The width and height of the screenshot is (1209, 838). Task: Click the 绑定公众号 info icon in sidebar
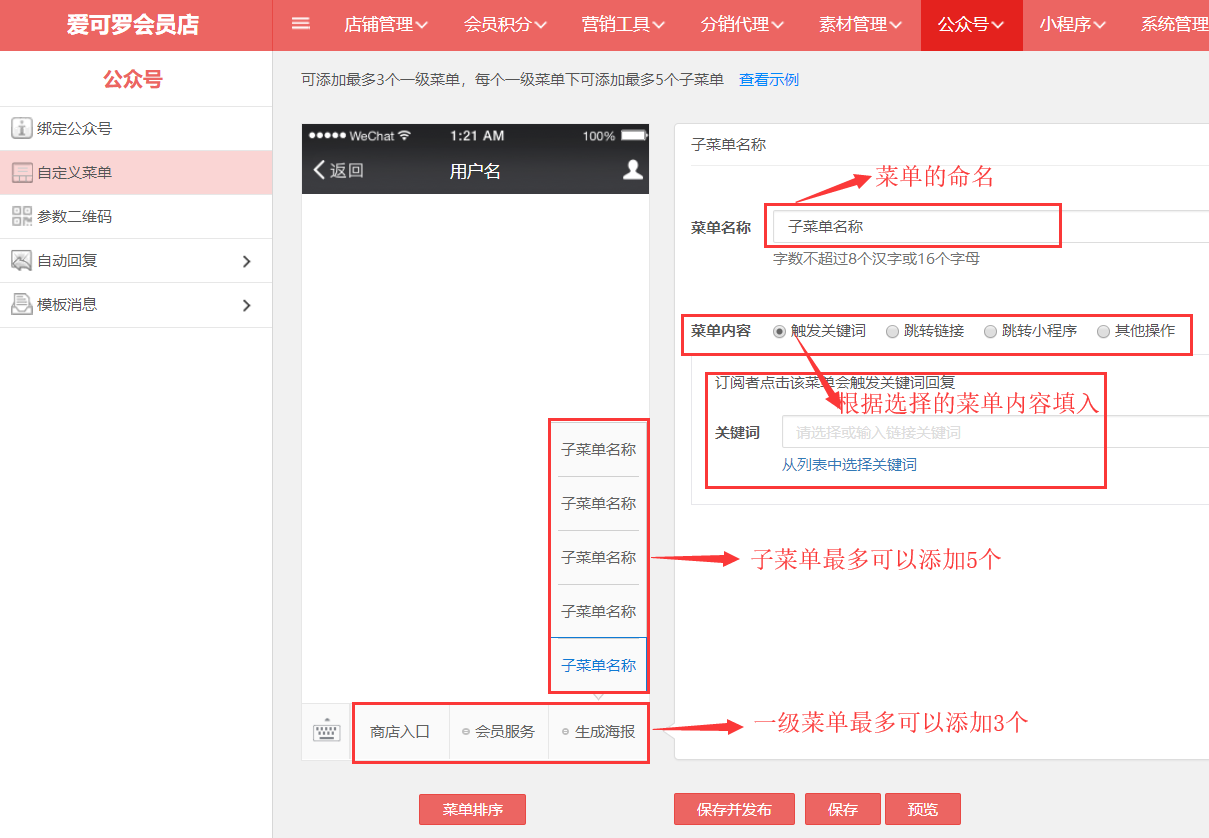(x=21, y=128)
